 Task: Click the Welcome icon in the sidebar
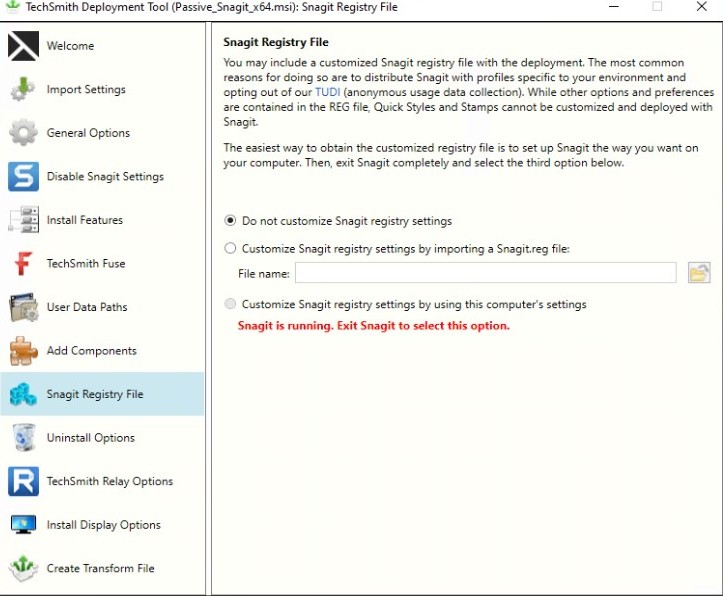[x=23, y=46]
